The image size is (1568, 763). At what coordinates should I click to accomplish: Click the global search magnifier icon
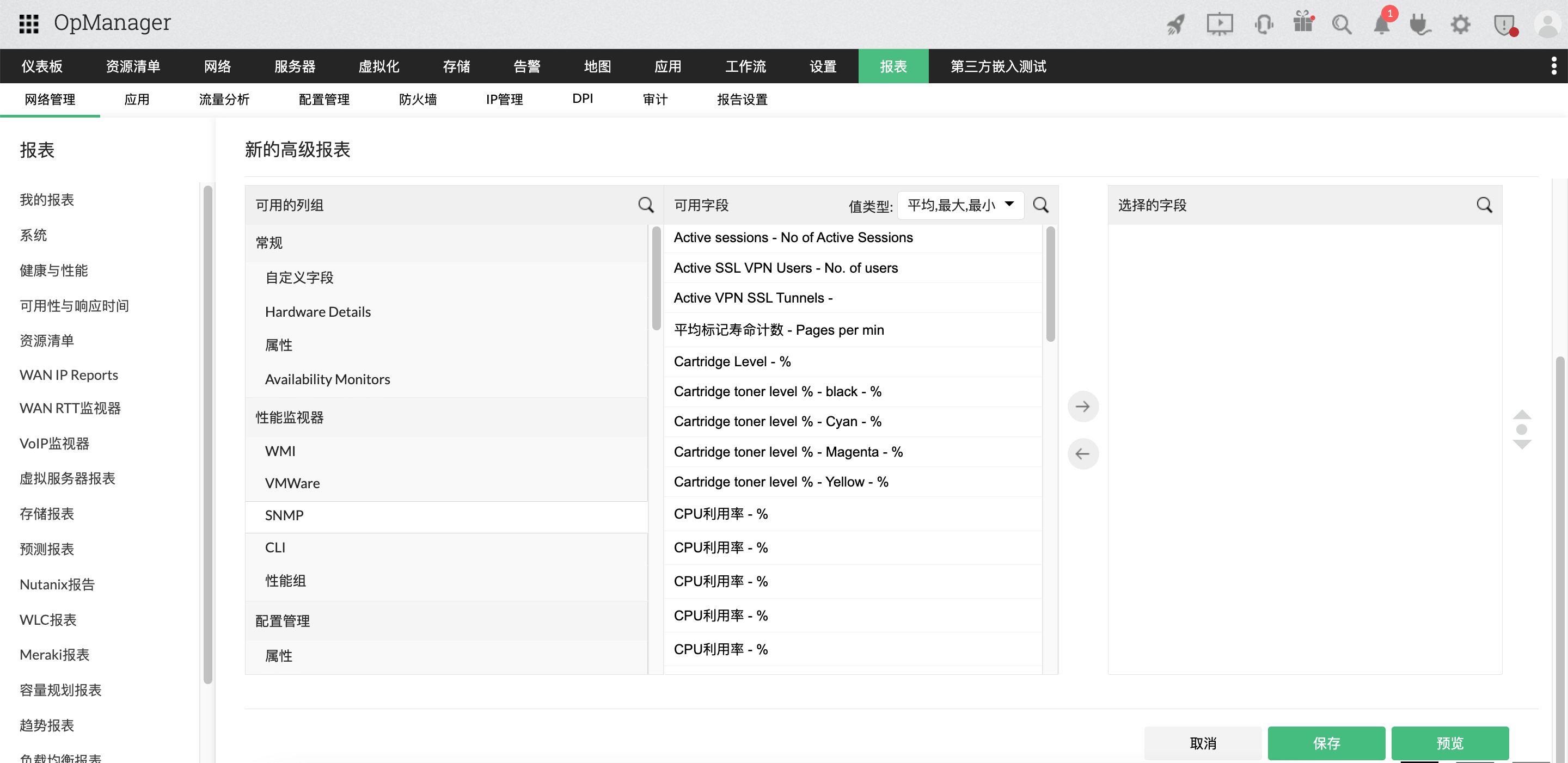[1342, 24]
